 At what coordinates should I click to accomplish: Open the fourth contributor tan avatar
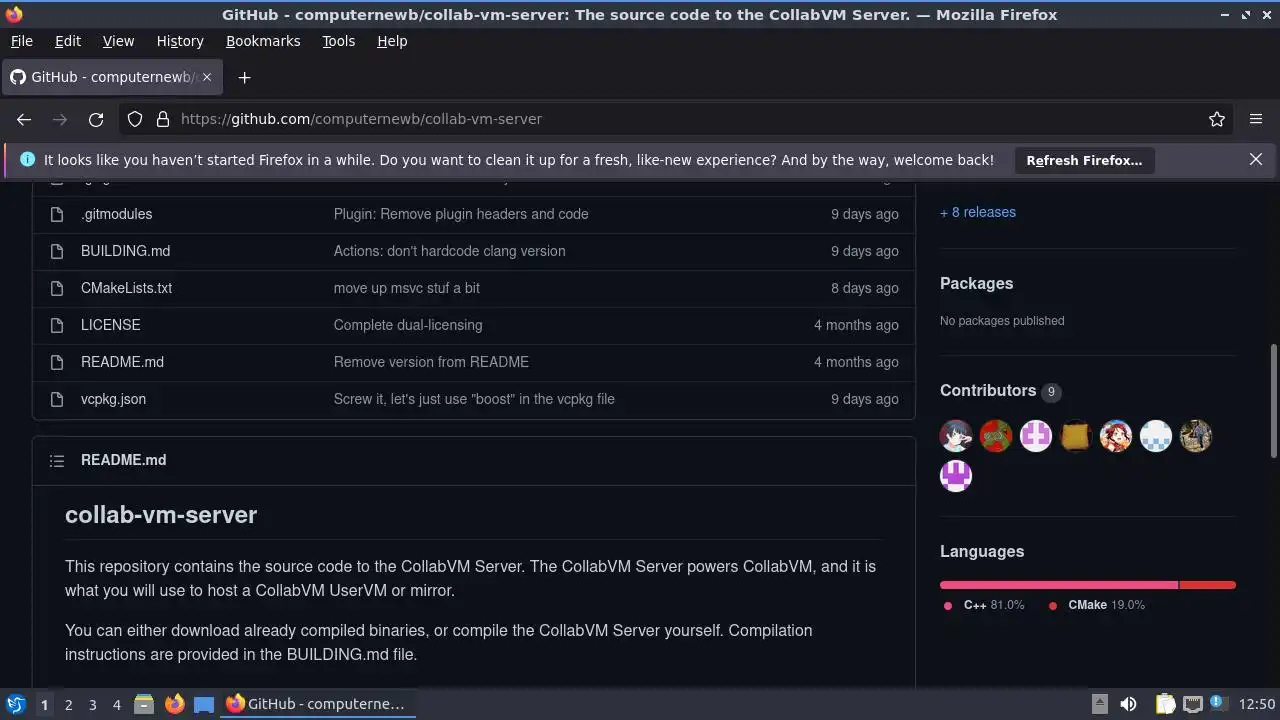1076,436
